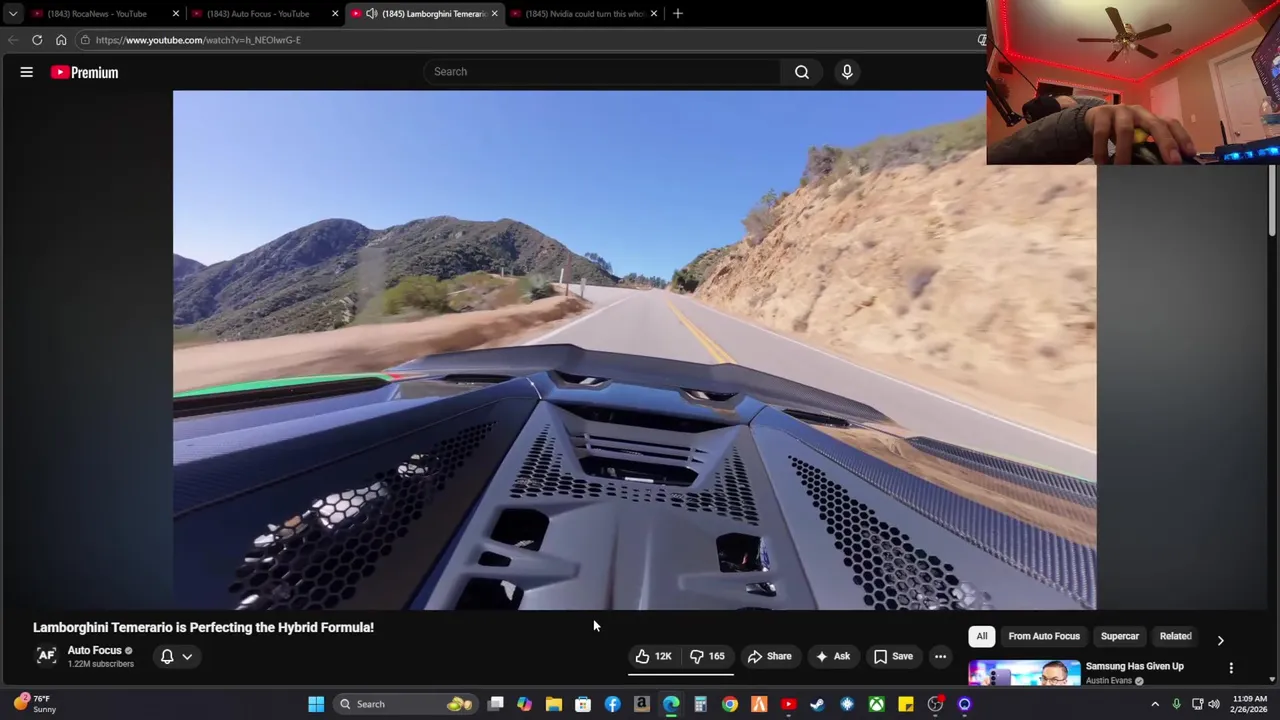1280x720 pixels.
Task: Open Steam from taskbar
Action: pos(817,704)
